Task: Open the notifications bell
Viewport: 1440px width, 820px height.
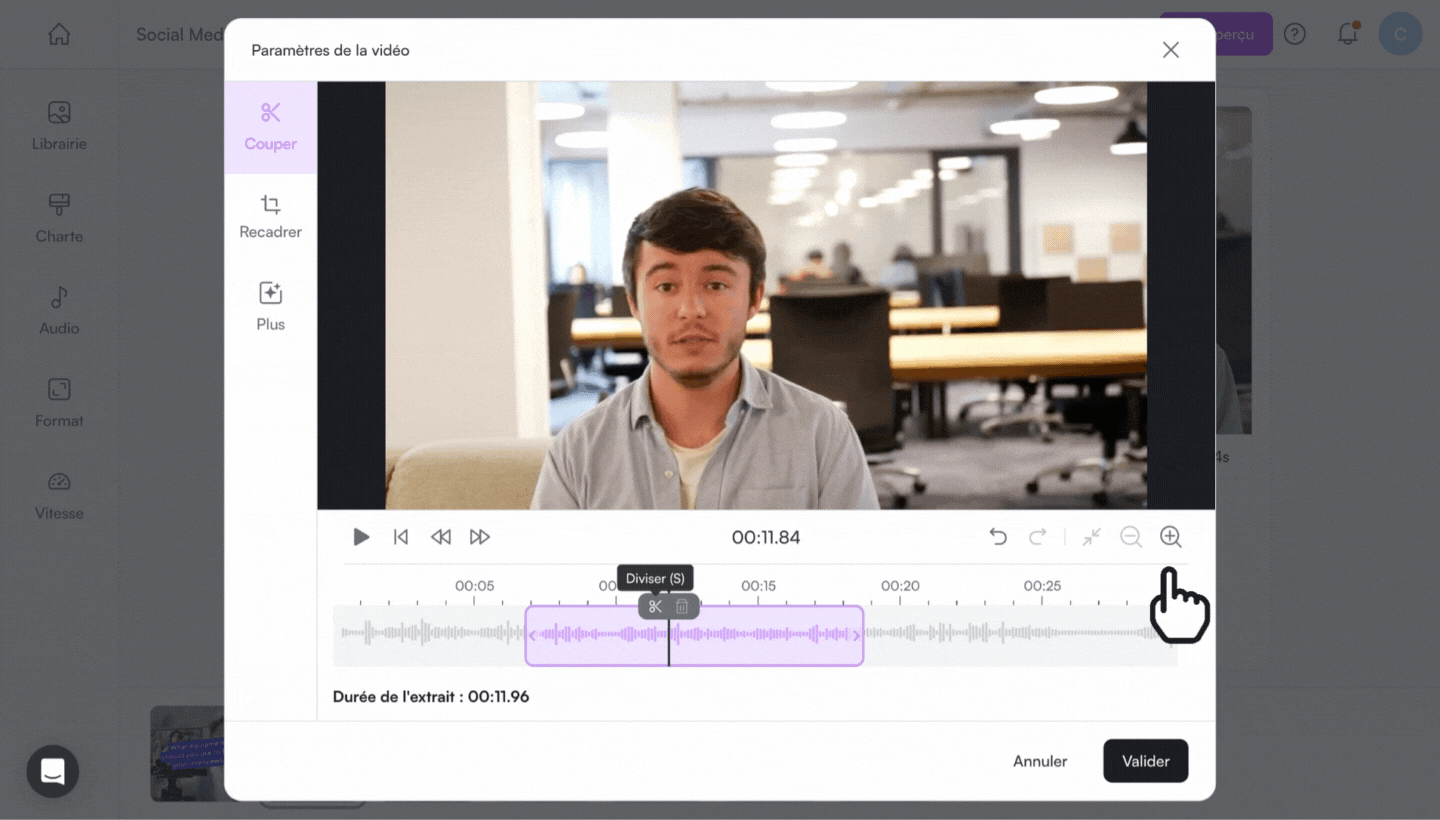Action: [x=1348, y=34]
